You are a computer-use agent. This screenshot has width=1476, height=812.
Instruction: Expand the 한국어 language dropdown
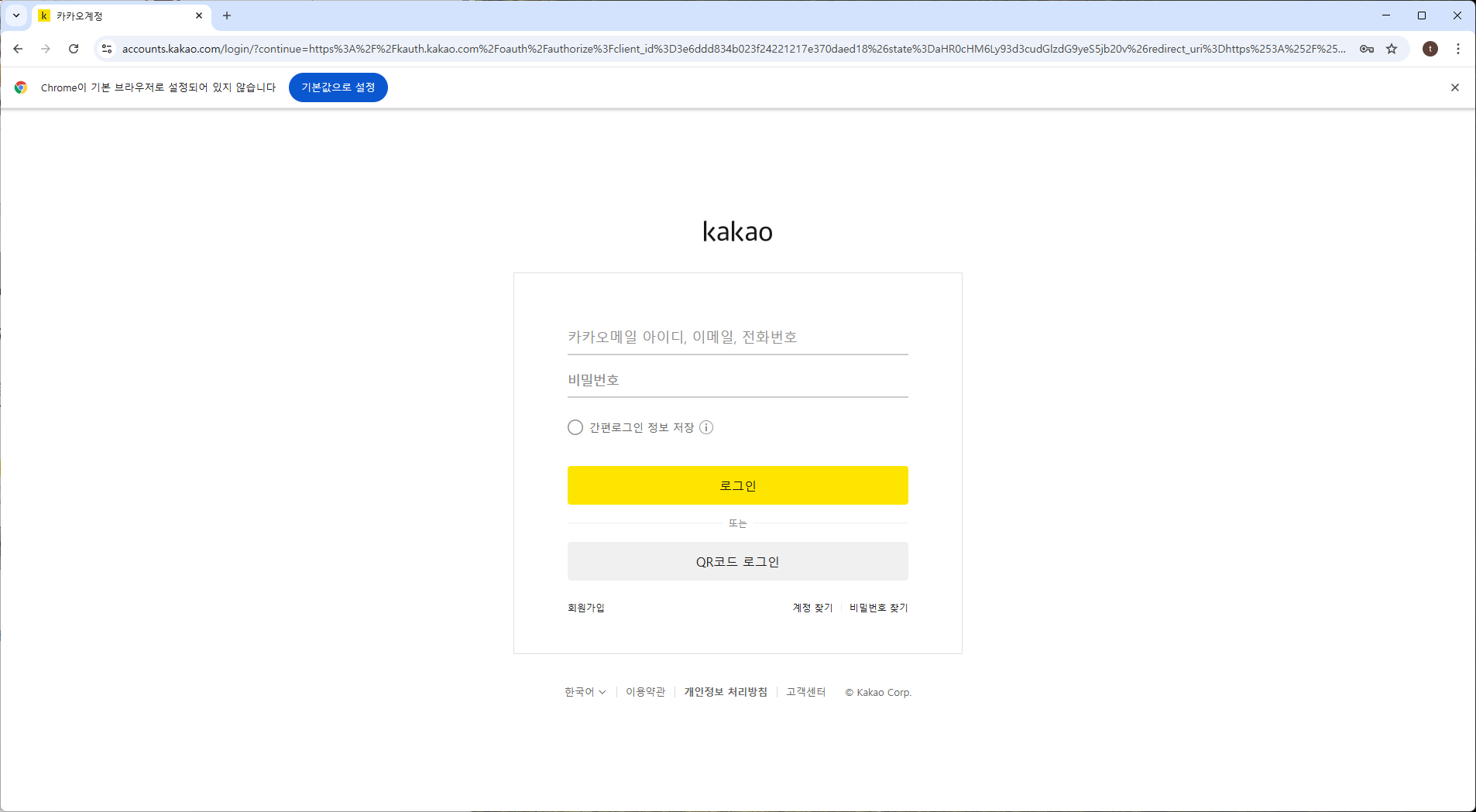pyautogui.click(x=585, y=692)
